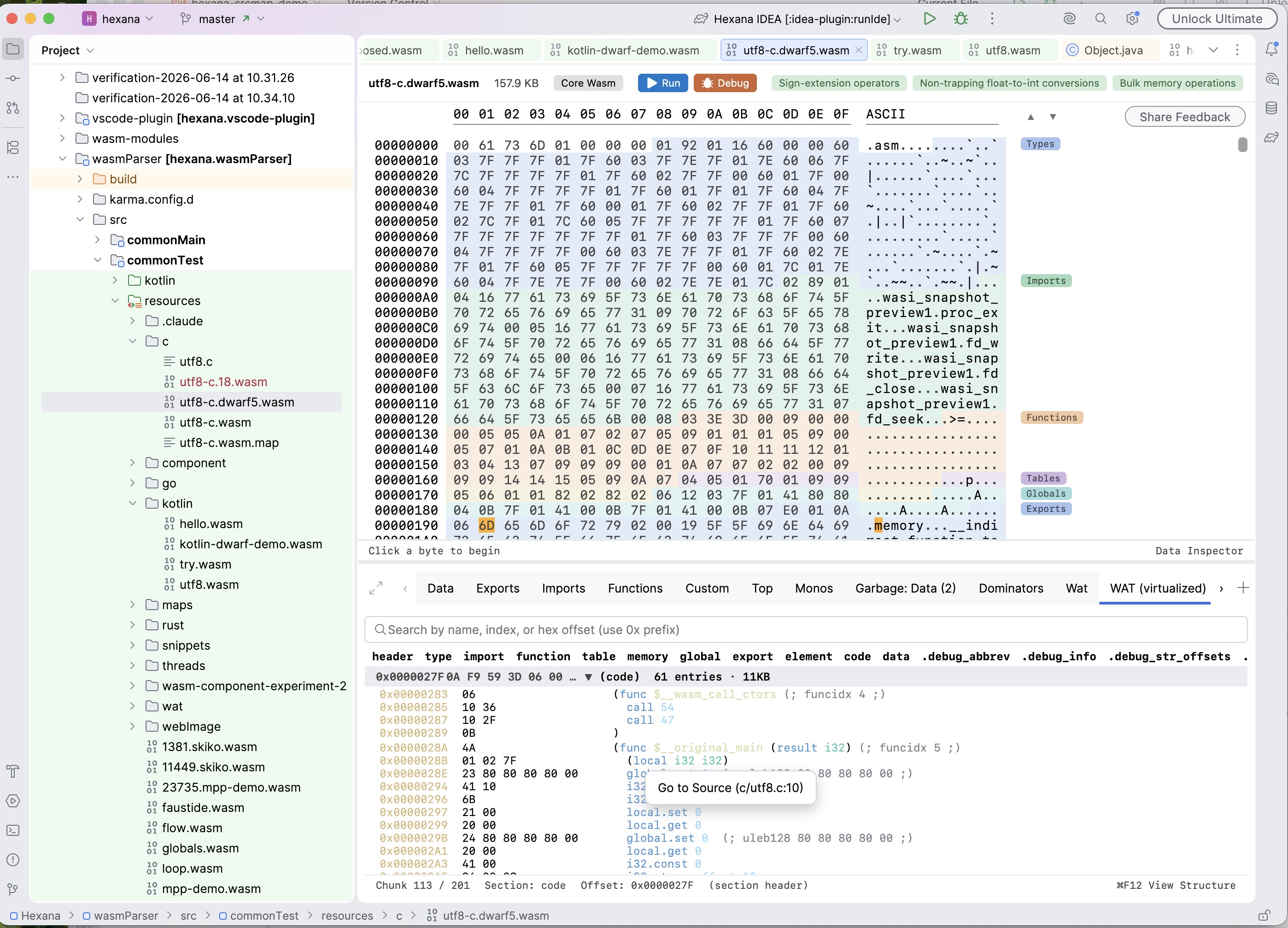The image size is (1288, 928).
Task: Switch to hello.wasm editor tab
Action: pos(492,50)
